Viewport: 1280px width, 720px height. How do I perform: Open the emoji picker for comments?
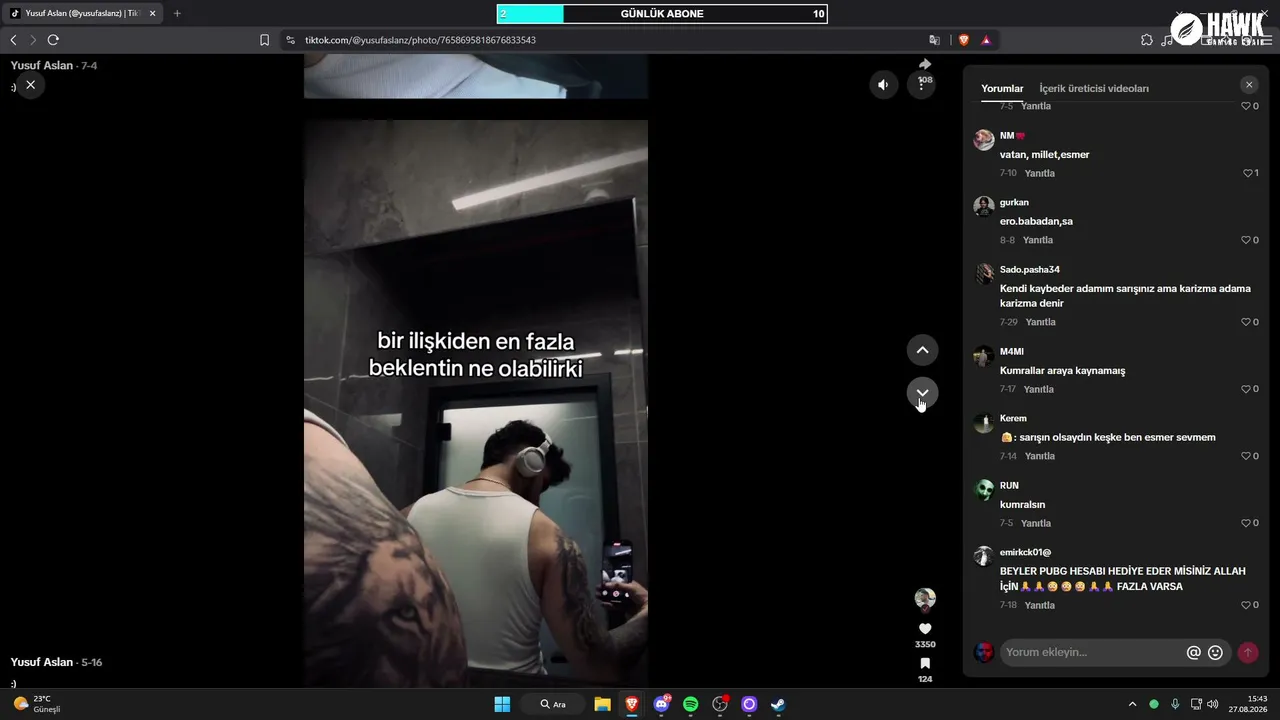pyautogui.click(x=1215, y=653)
